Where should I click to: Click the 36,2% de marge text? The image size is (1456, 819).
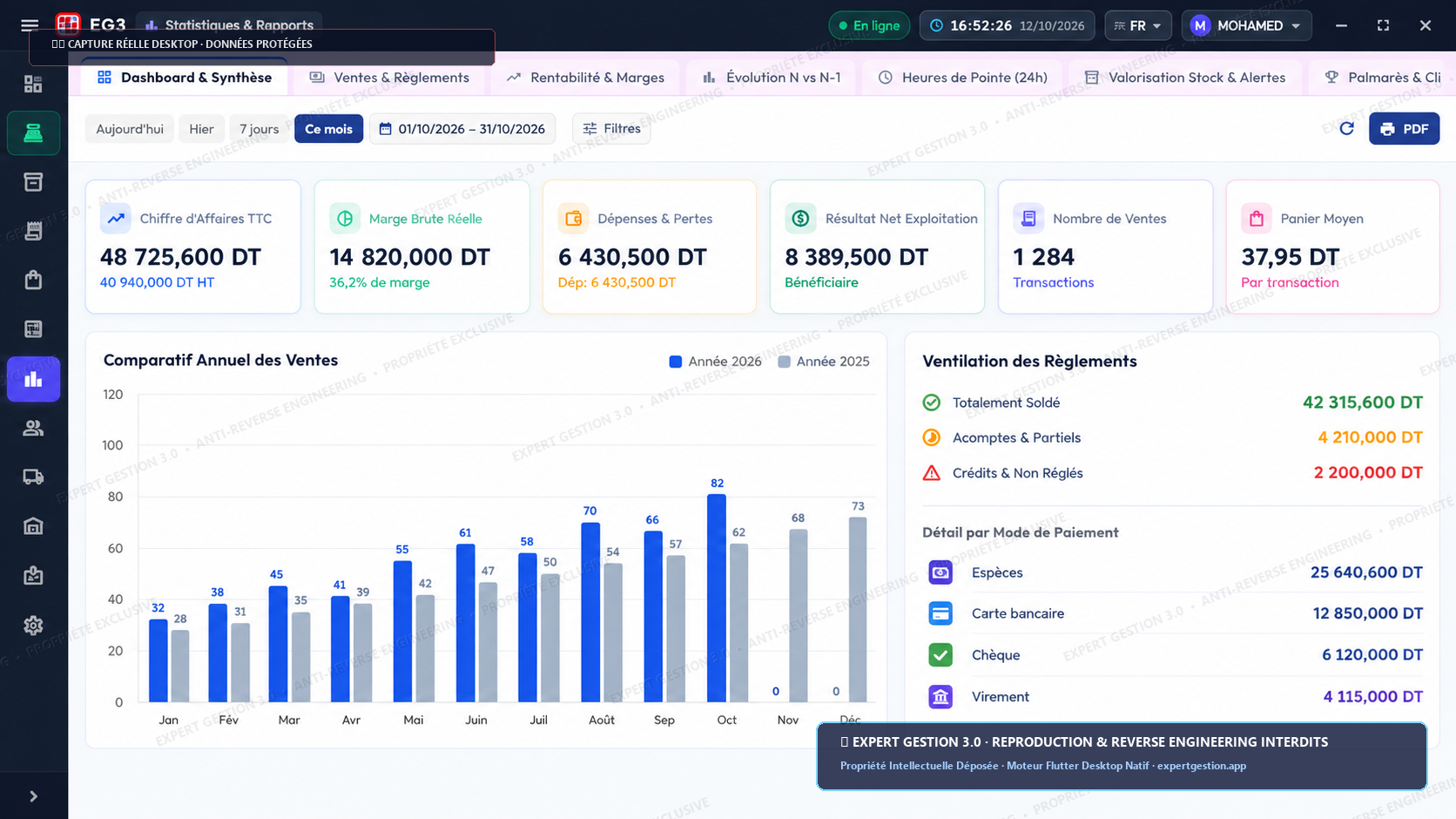(380, 282)
